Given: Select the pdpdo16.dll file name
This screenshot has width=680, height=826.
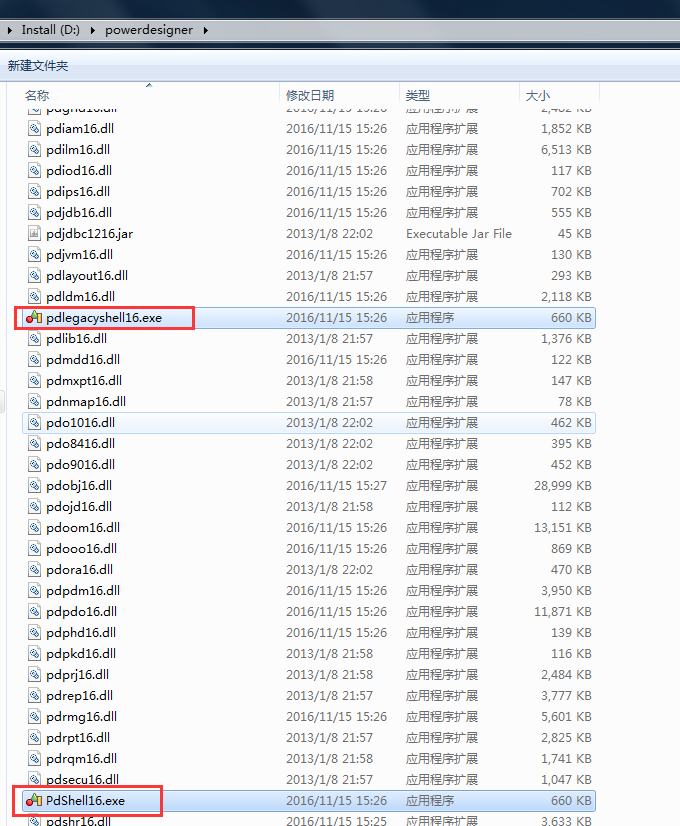Looking at the screenshot, I should coord(82,612).
